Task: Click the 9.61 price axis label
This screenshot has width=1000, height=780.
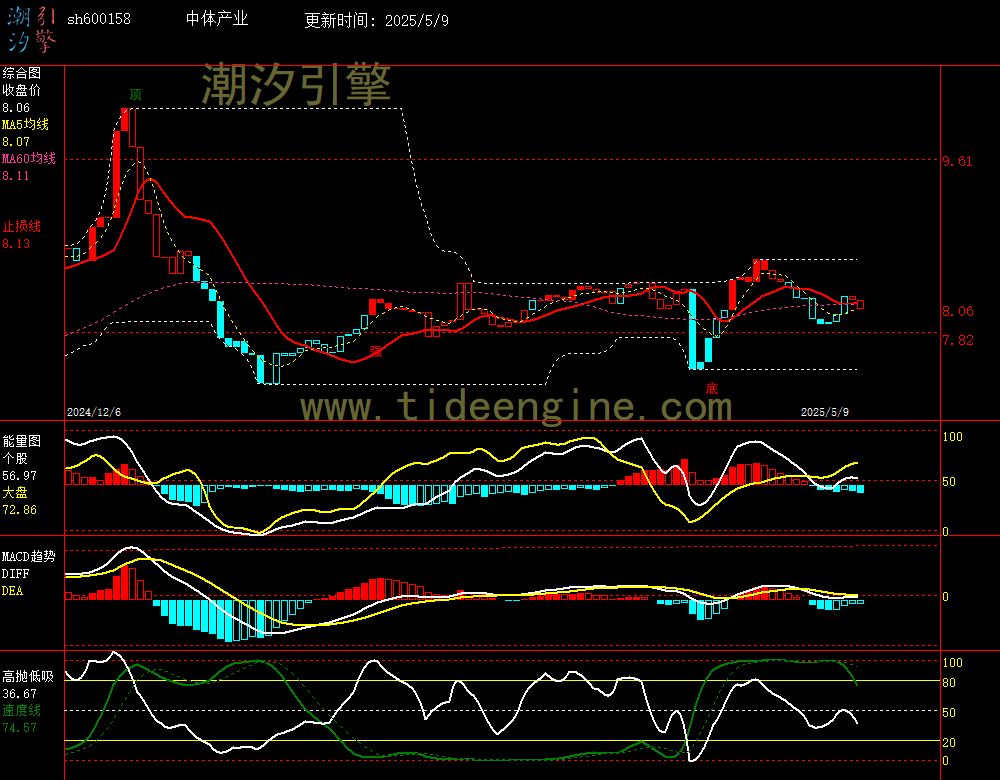Action: point(957,161)
